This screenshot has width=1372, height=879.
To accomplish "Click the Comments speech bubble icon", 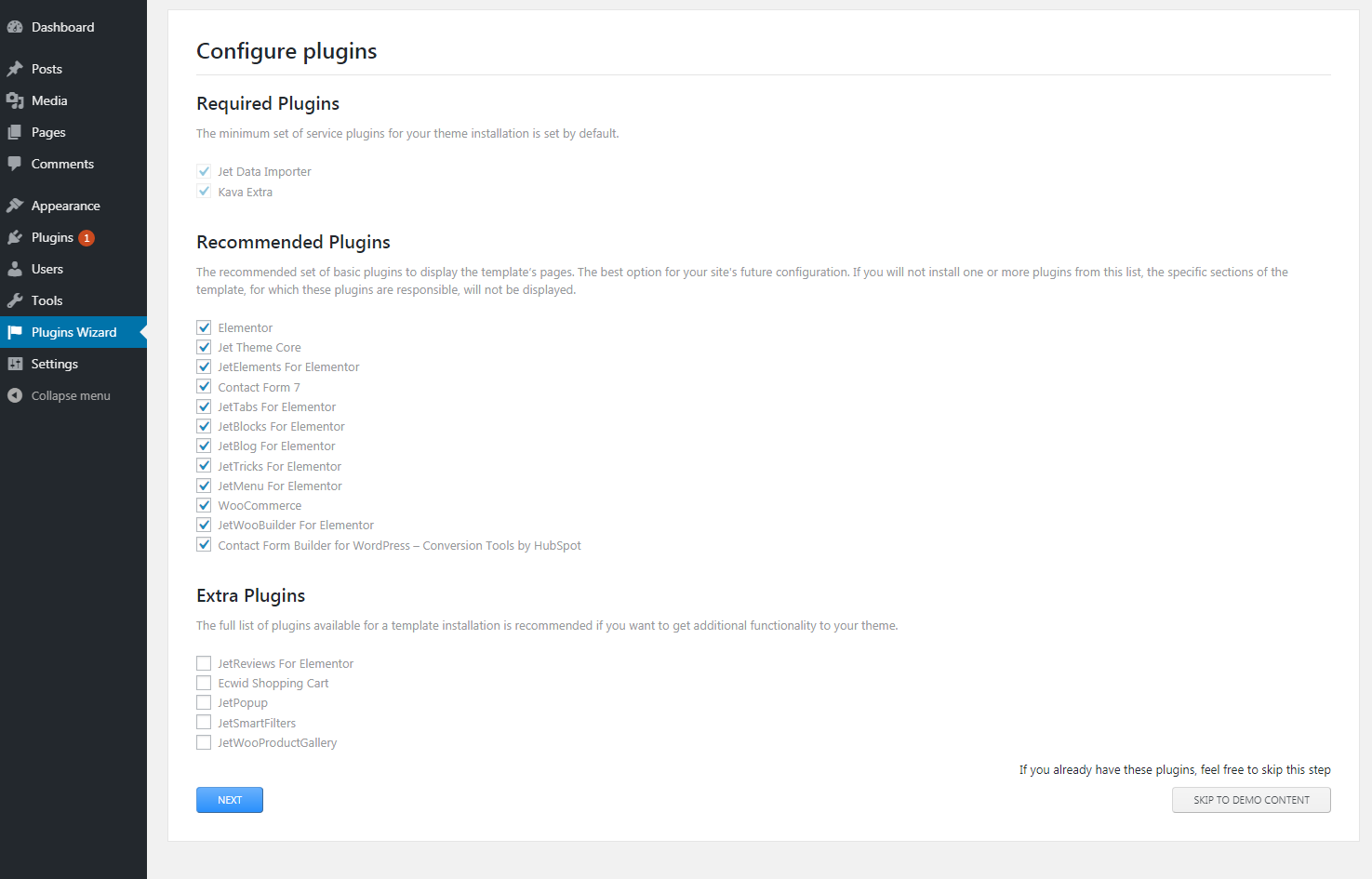I will (15, 164).
